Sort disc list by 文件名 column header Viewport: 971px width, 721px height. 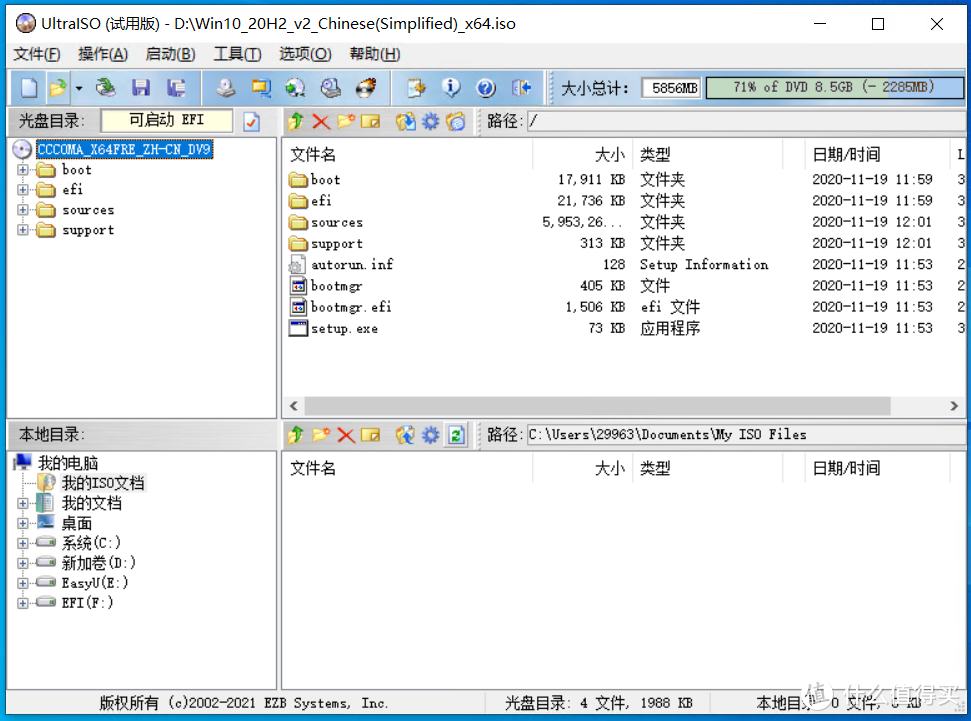(x=407, y=154)
